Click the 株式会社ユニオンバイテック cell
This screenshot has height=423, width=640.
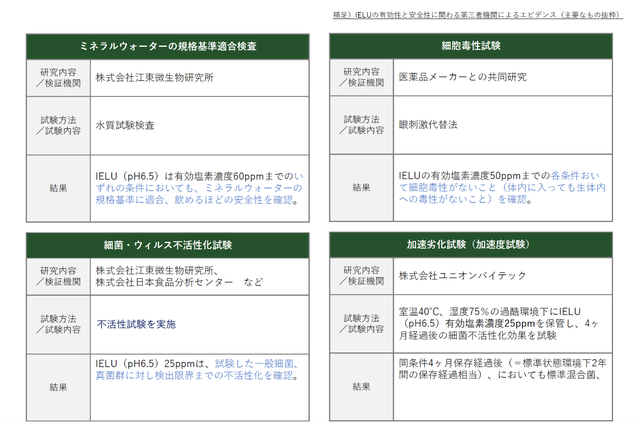[459, 276]
